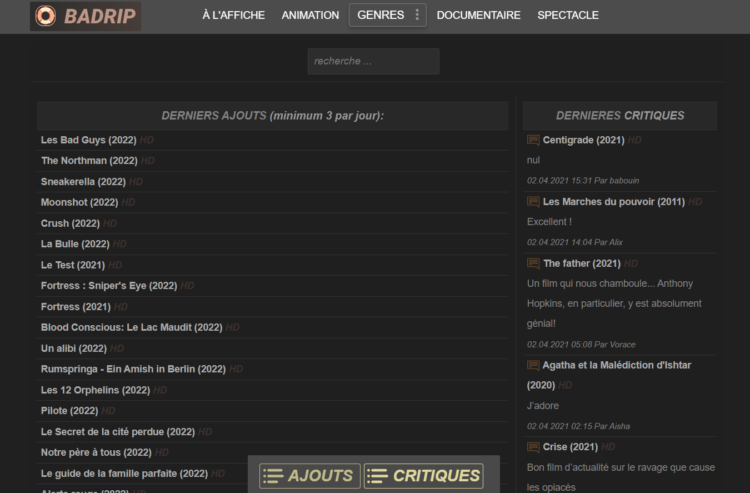This screenshot has height=493, width=750.
Task: Open the À L'AFFICHE menu item
Action: tap(233, 15)
